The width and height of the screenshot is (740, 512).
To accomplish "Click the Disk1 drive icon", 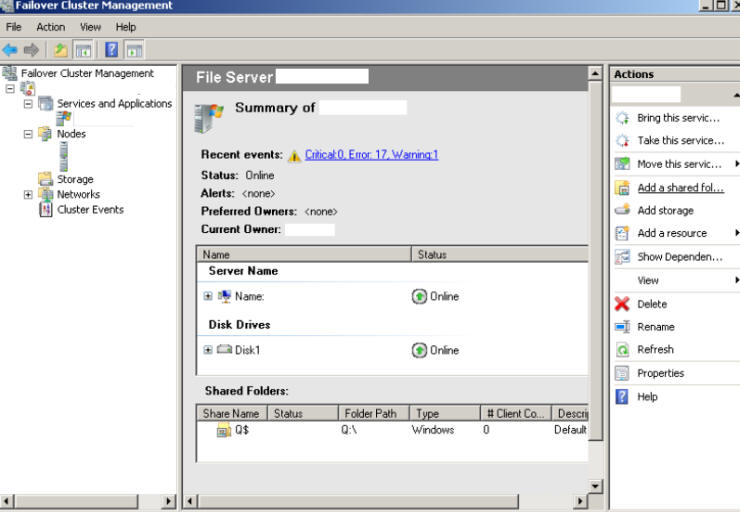I will click(x=225, y=350).
